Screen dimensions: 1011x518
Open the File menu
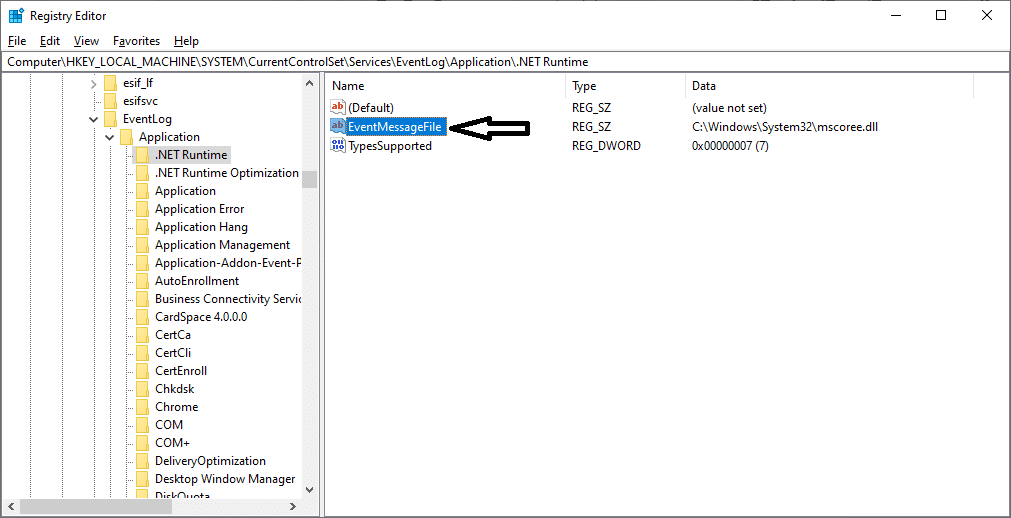17,41
